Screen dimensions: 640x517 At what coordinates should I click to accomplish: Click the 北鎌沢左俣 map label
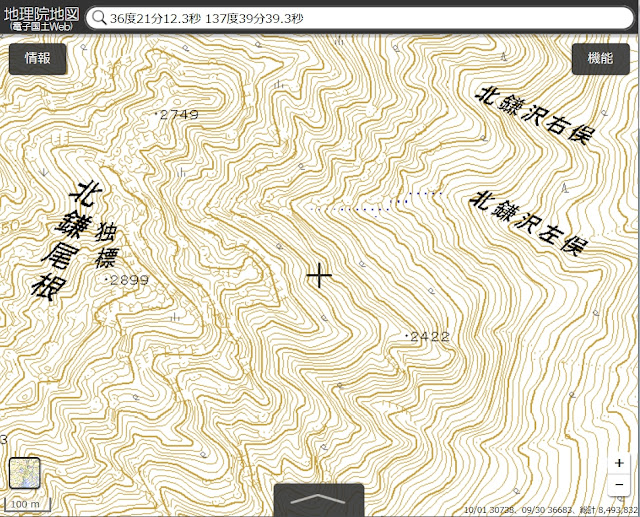pos(529,223)
